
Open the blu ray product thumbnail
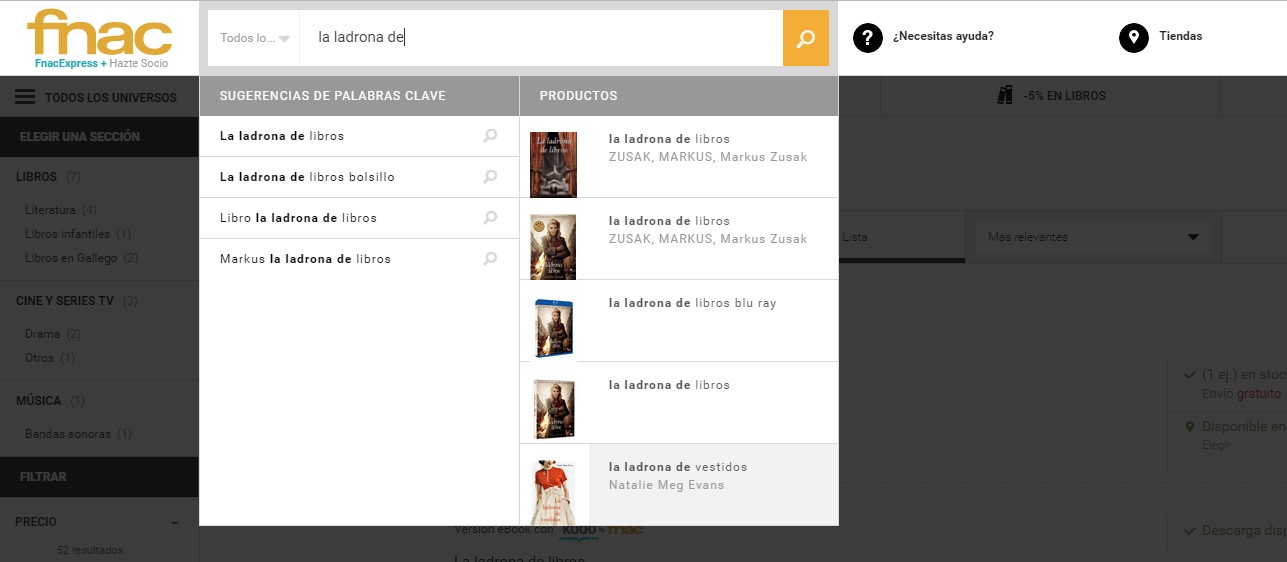pos(553,329)
